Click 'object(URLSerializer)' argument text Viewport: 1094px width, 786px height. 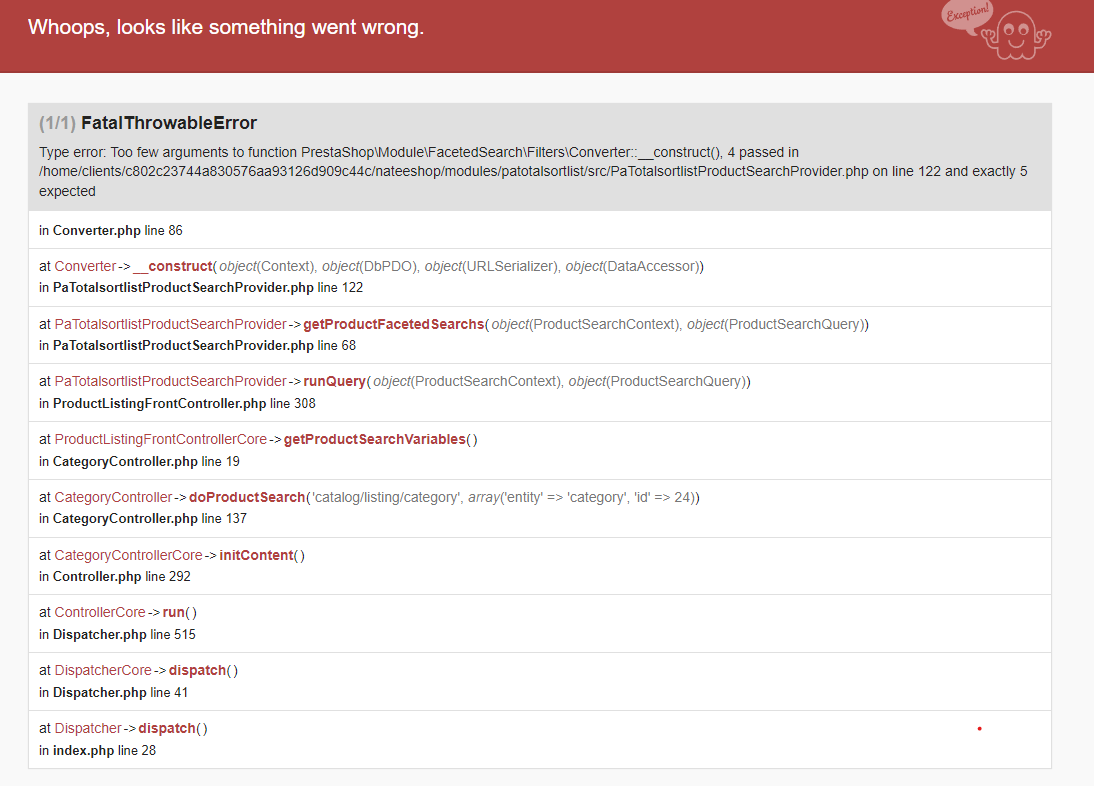pyautogui.click(x=493, y=266)
